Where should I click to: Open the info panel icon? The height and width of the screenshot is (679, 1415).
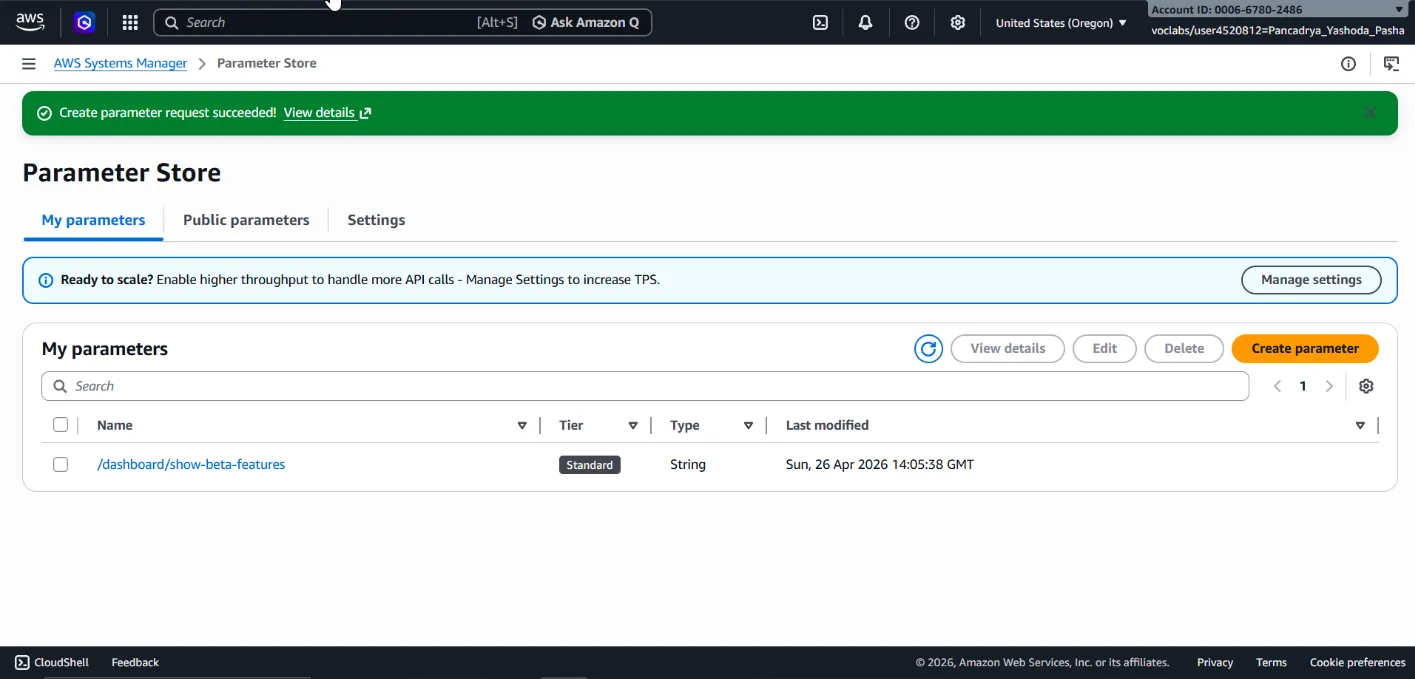[1348, 64]
